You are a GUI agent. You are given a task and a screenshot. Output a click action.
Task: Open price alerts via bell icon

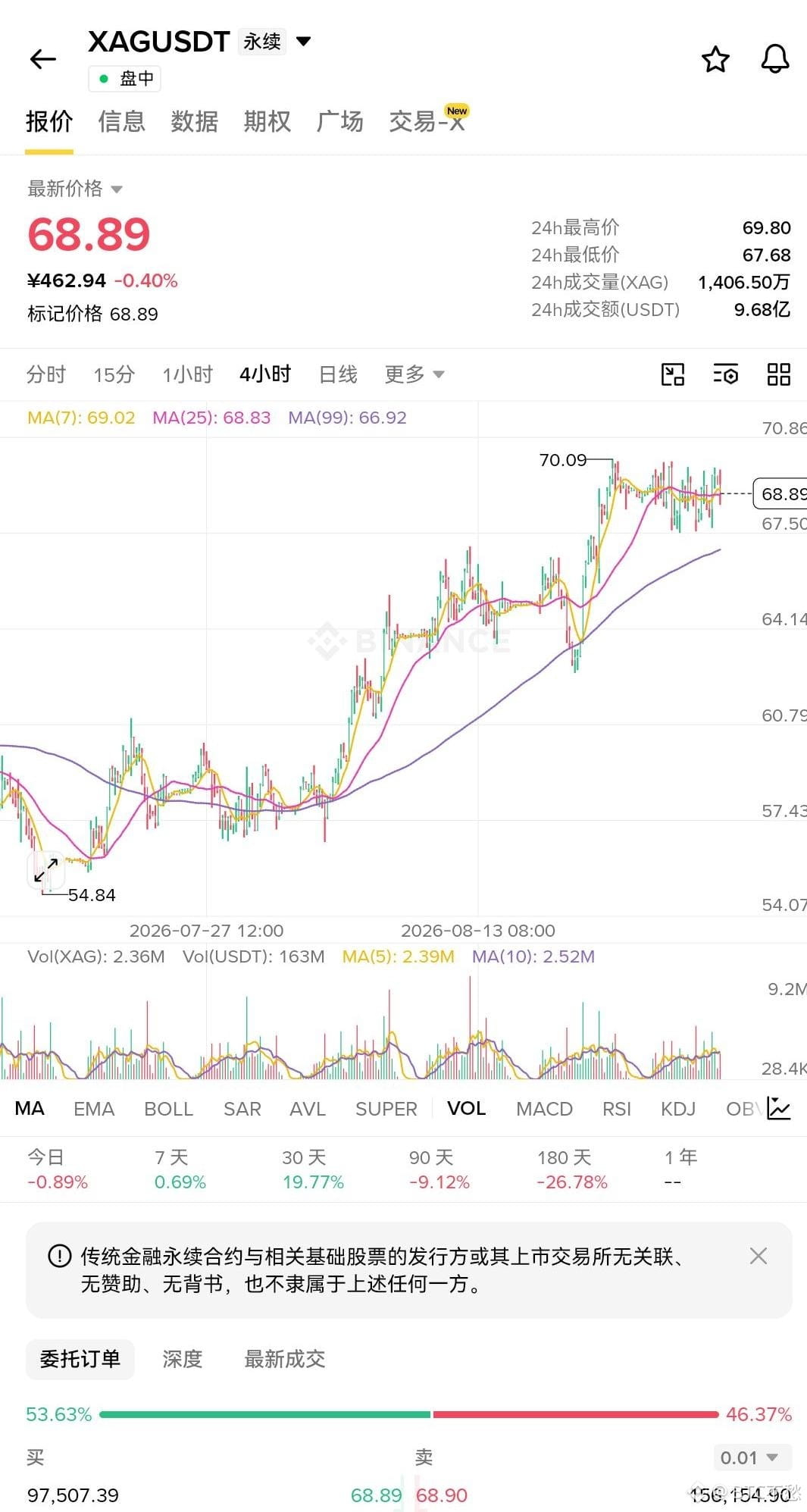coord(775,59)
